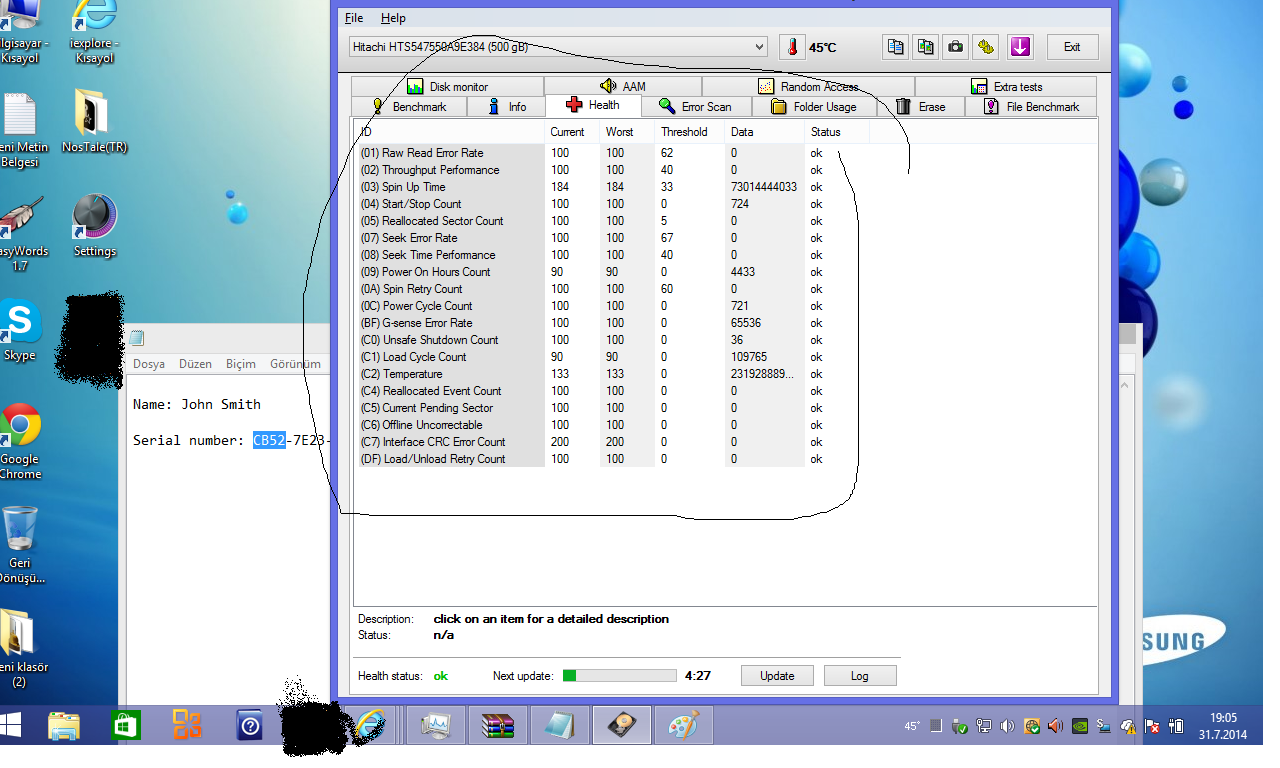Screen dimensions: 1280x768
Task: Open File Explorer from the taskbar
Action: (64, 725)
